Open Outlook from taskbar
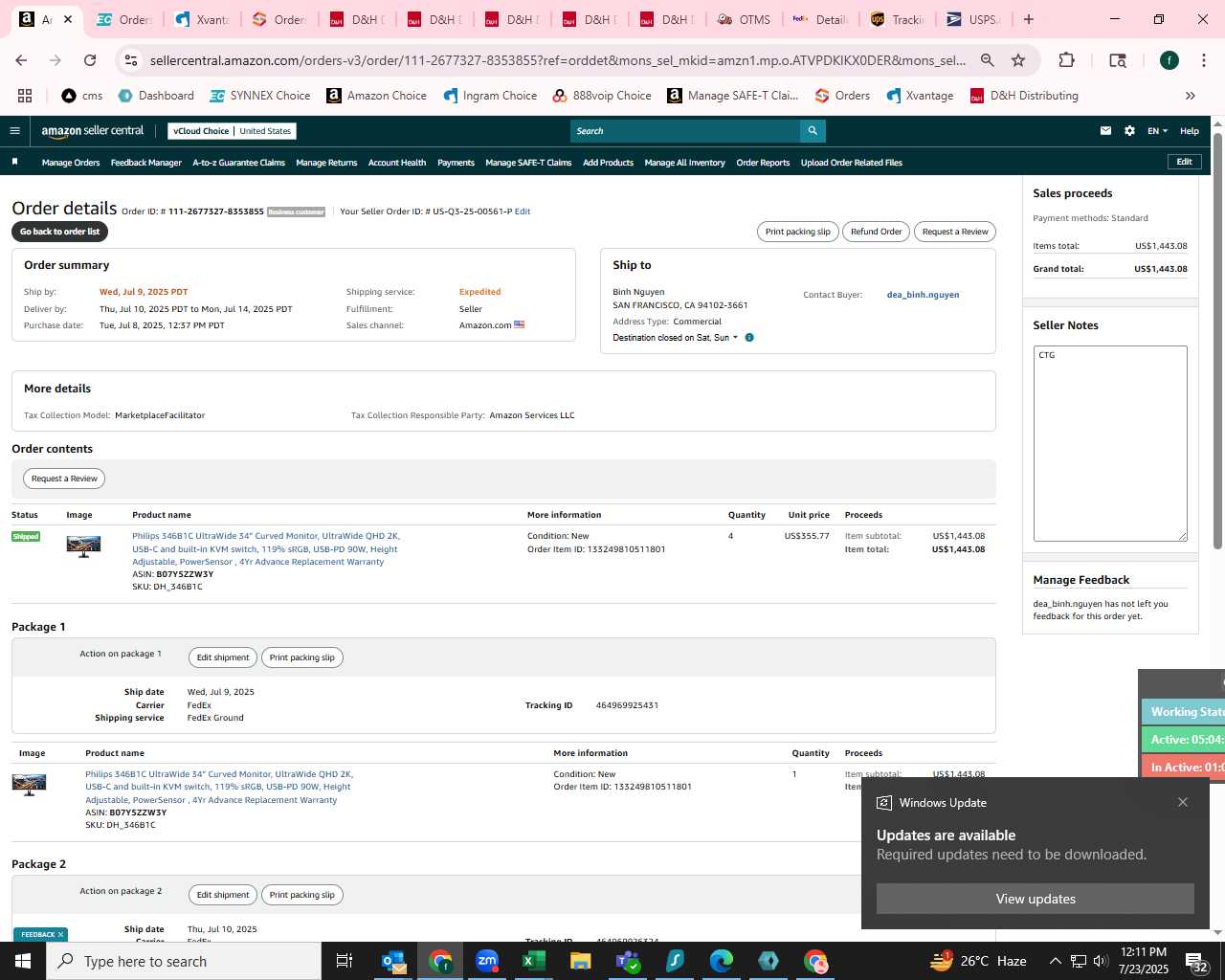 point(393,961)
